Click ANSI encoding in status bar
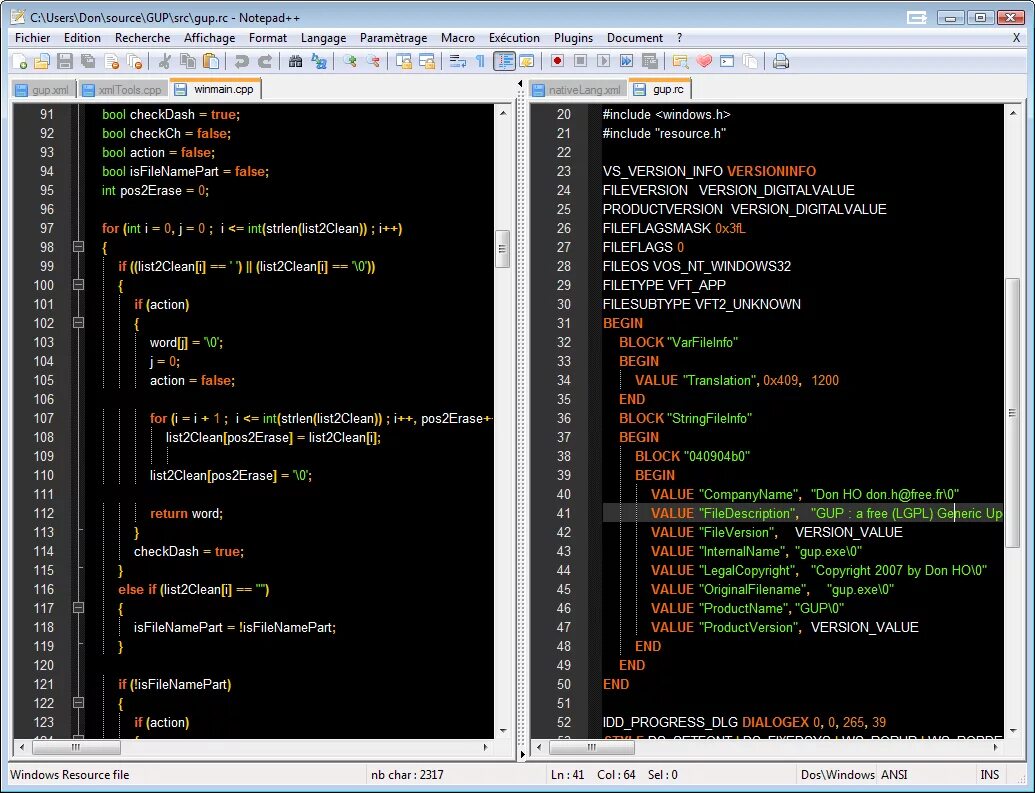 tap(894, 775)
